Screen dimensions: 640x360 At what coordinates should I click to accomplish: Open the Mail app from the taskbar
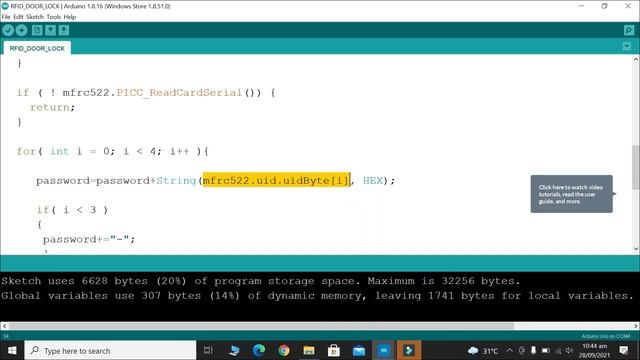359,350
